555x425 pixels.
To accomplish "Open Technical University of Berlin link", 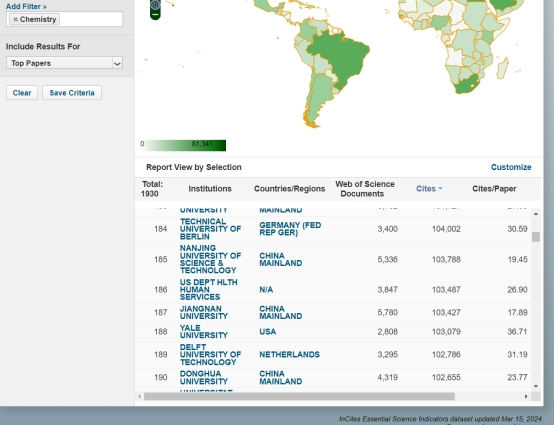I will pyautogui.click(x=210, y=229).
